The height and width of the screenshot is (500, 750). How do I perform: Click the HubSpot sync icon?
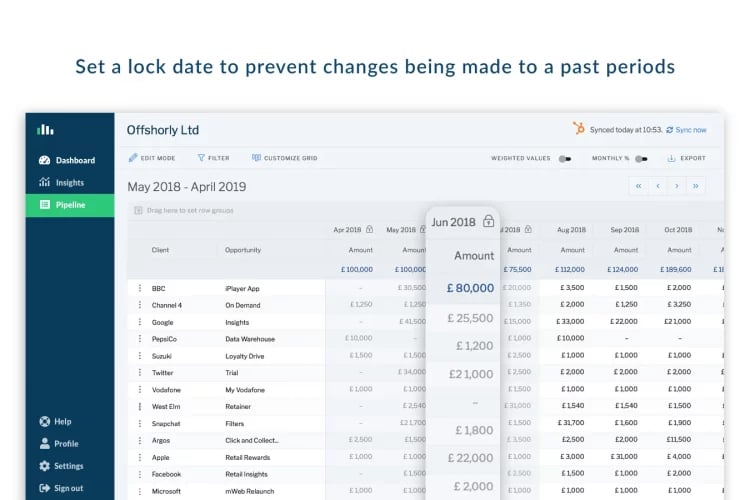[579, 128]
